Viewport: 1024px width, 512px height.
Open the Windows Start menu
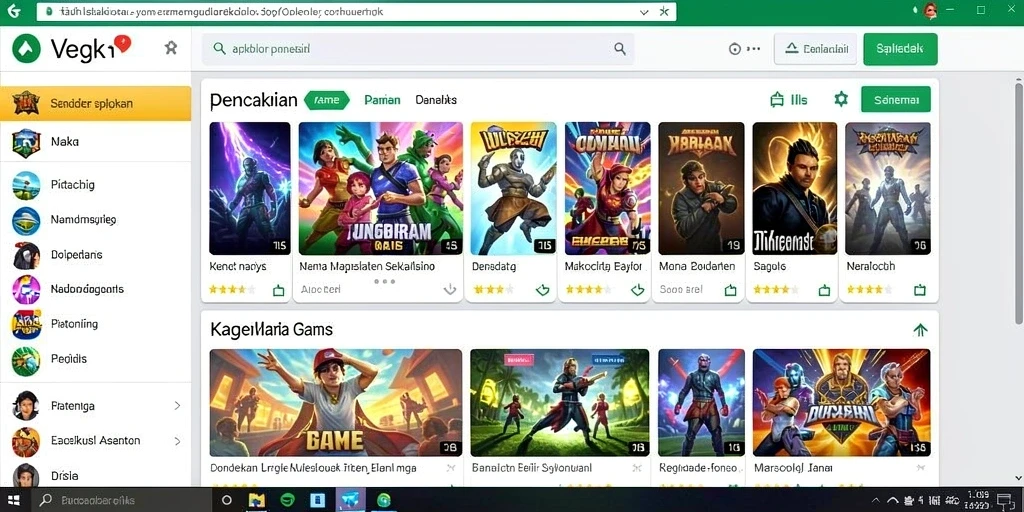(13, 500)
